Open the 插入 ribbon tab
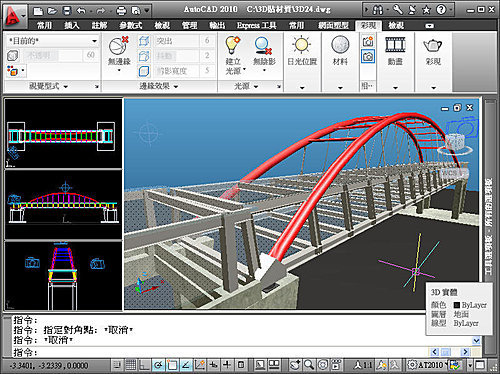The height and width of the screenshot is (374, 500). pos(72,25)
